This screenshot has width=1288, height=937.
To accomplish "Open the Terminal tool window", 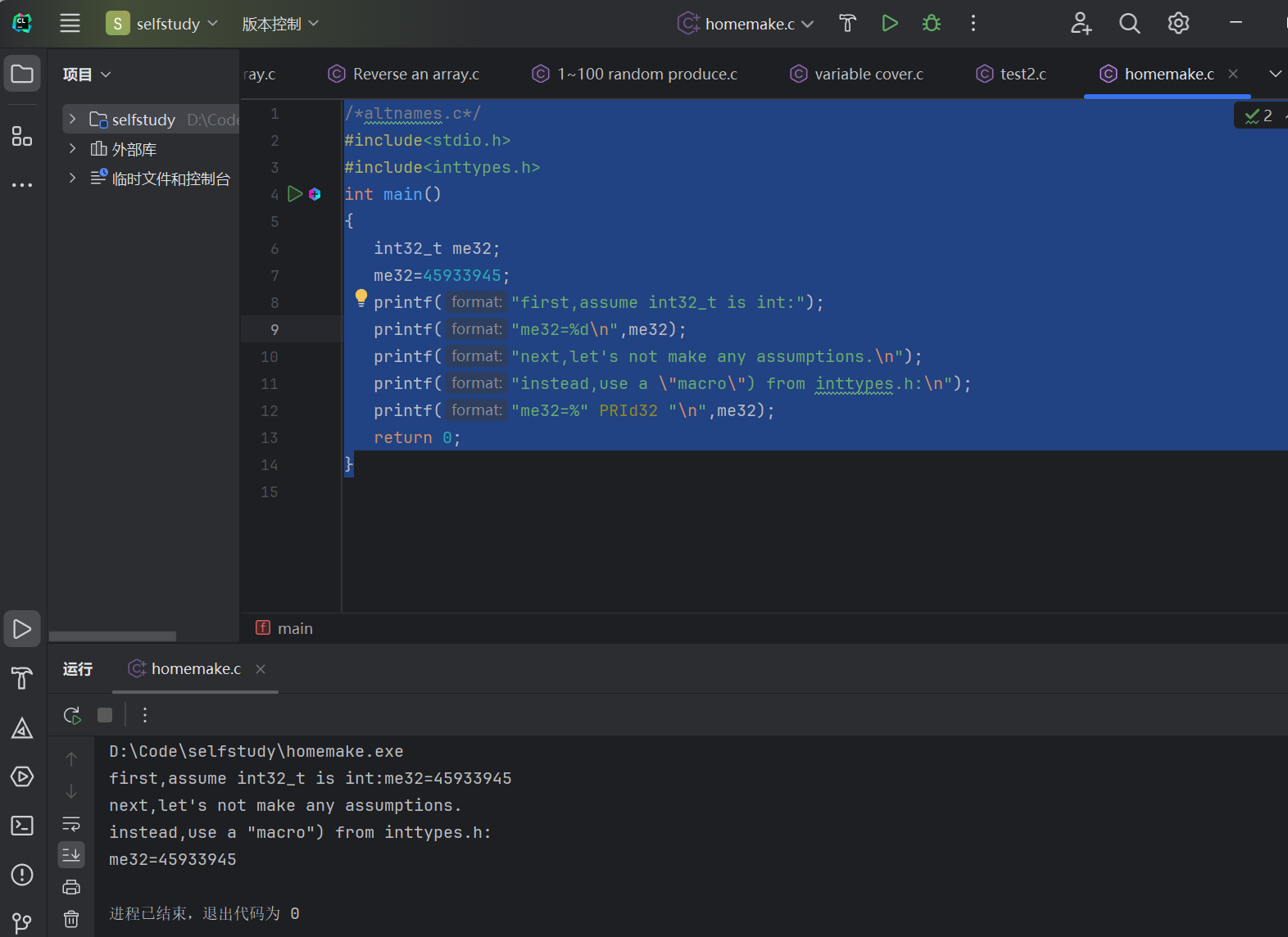I will click(22, 826).
